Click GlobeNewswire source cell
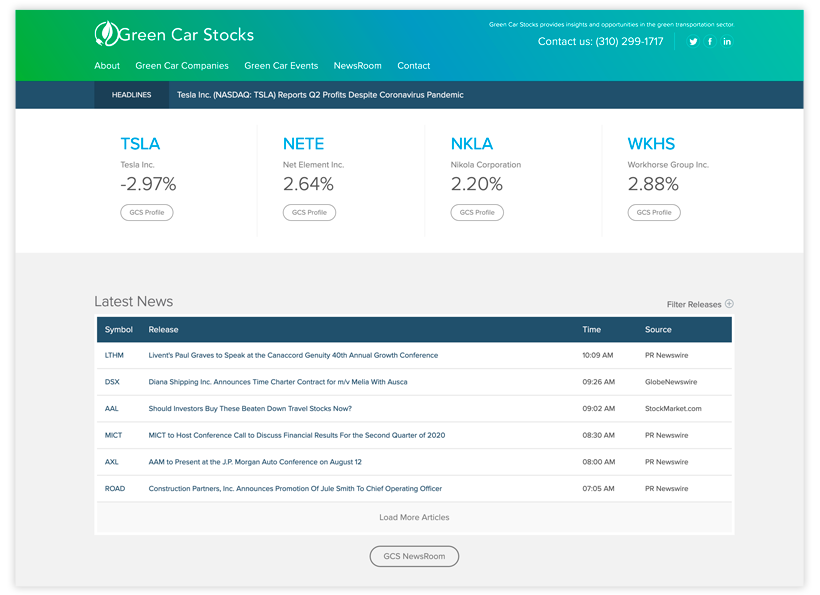The height and width of the screenshot is (595, 820). pyautogui.click(x=671, y=382)
